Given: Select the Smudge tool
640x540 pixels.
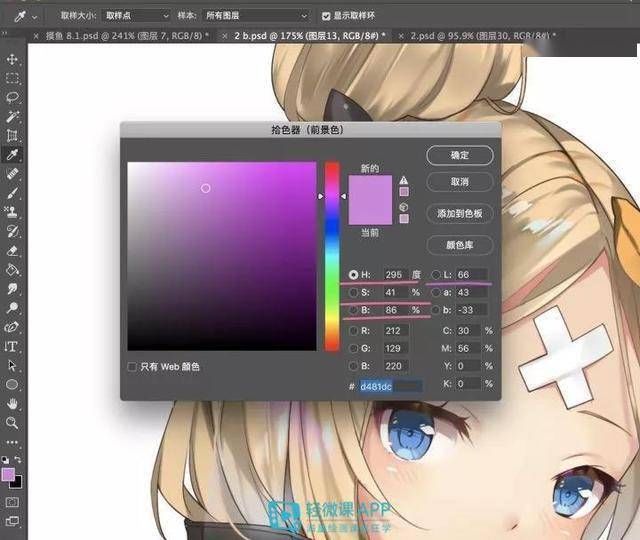Looking at the screenshot, I should tap(12, 289).
